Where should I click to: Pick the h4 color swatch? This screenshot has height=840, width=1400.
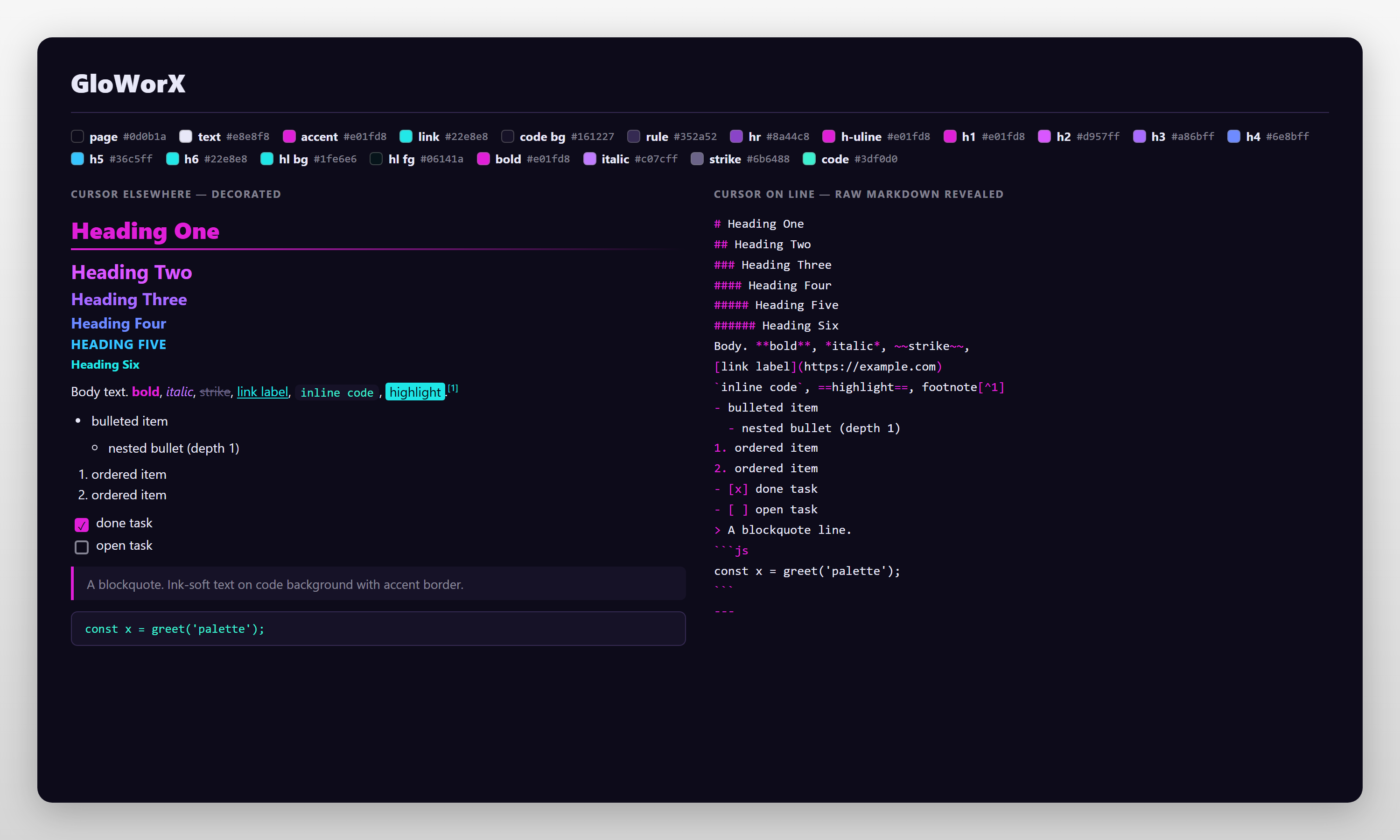pos(1233,136)
